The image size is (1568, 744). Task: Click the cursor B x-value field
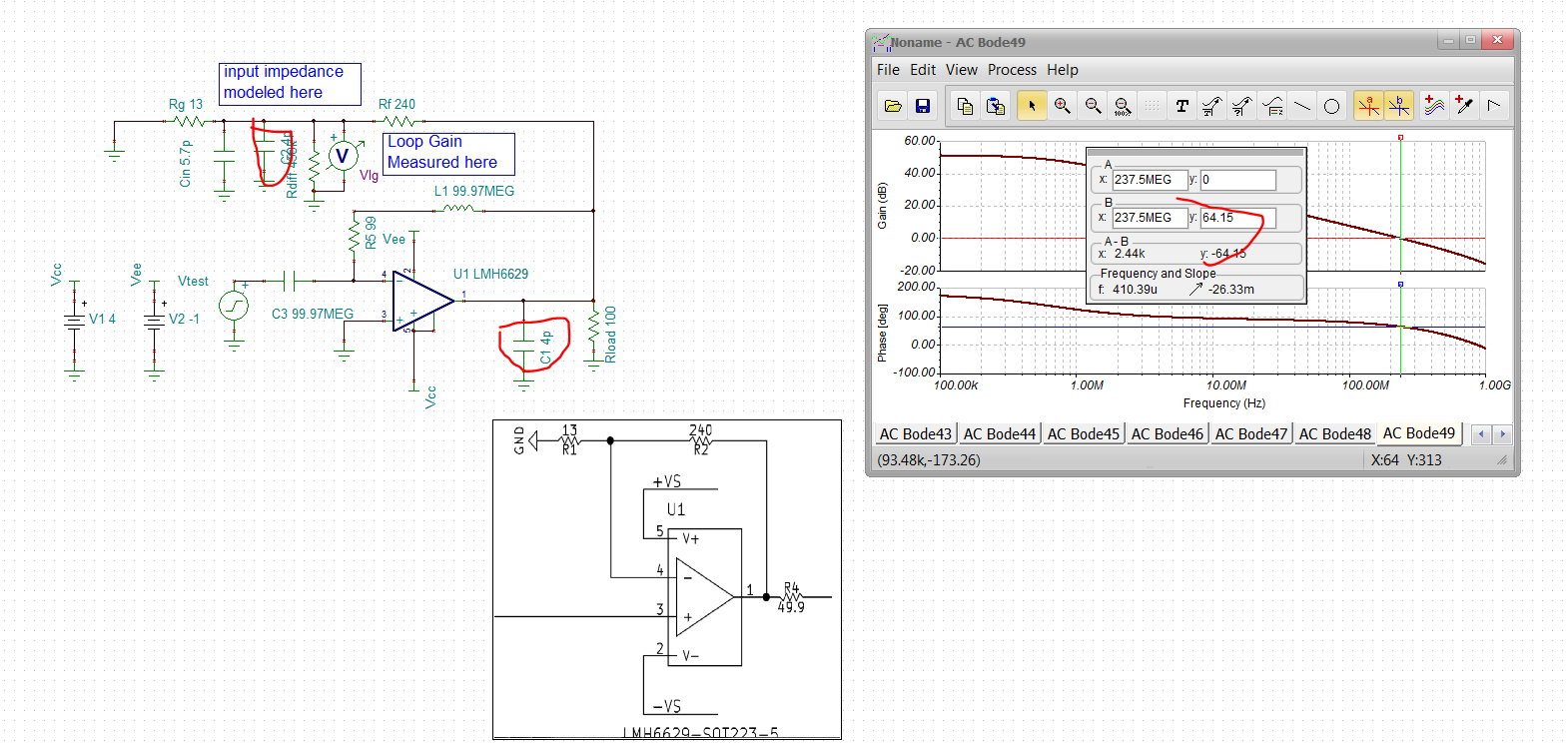click(x=1150, y=218)
